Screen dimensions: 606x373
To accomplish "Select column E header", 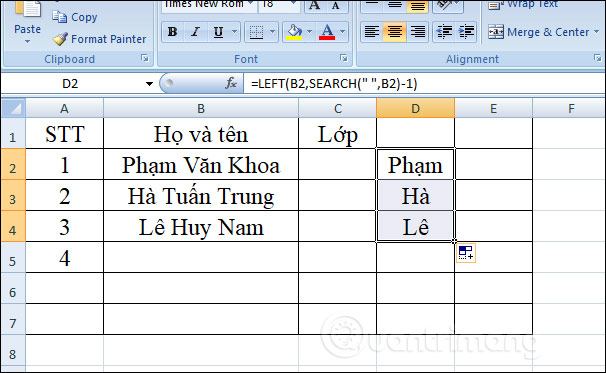I will (494, 109).
